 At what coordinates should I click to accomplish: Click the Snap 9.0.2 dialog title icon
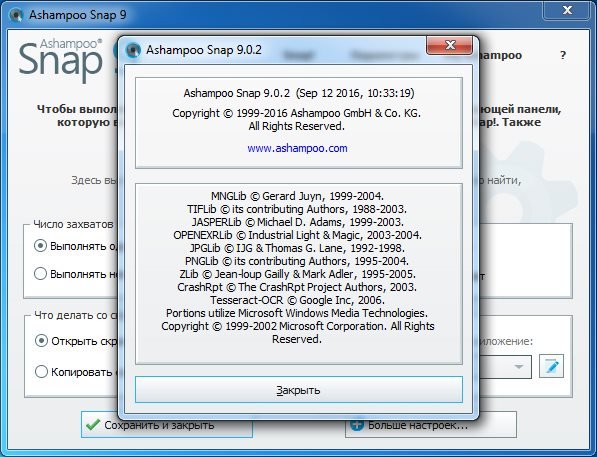(x=133, y=50)
